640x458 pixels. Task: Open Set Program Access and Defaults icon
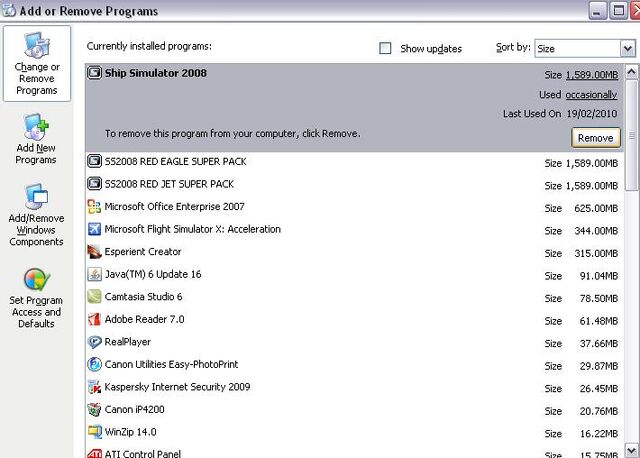coord(37,279)
